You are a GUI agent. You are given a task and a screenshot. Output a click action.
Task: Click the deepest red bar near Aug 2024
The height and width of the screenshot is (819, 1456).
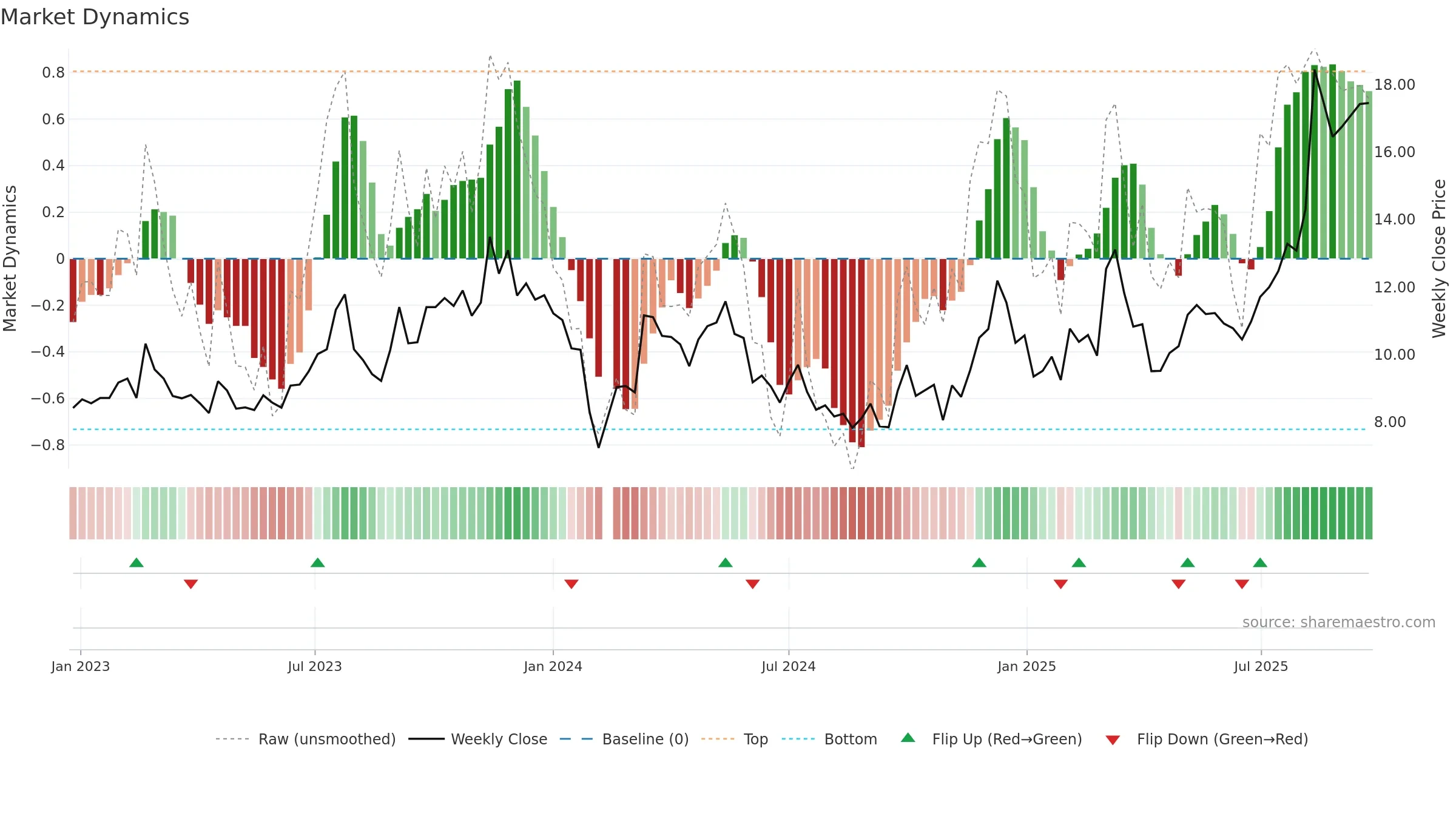tap(861, 353)
